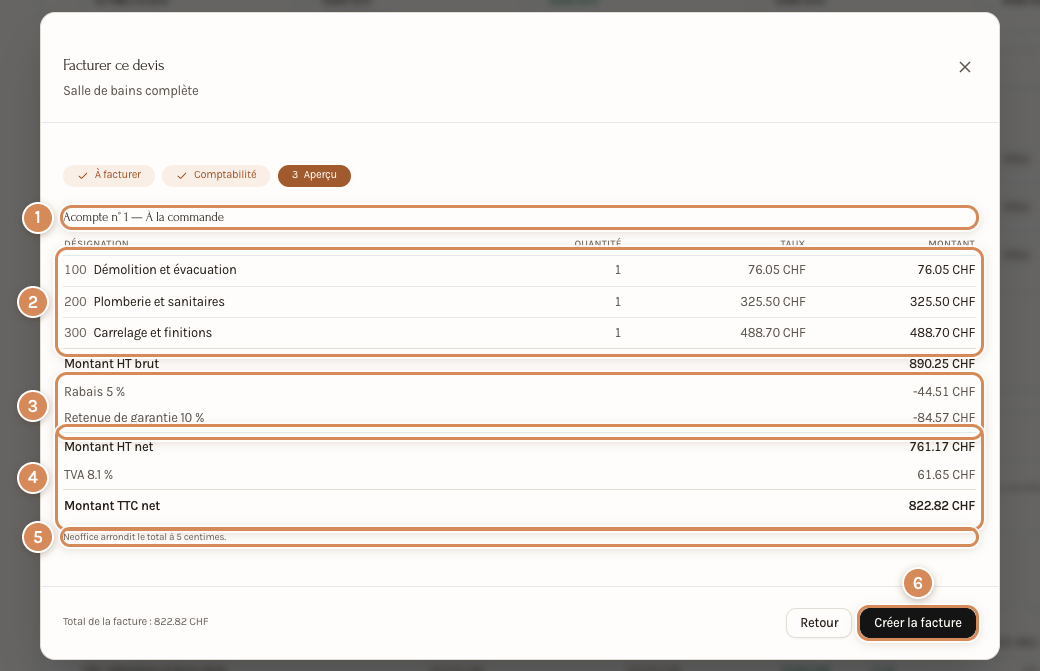Close the Facturer ce devis dialog
1040x671 pixels.
964,67
